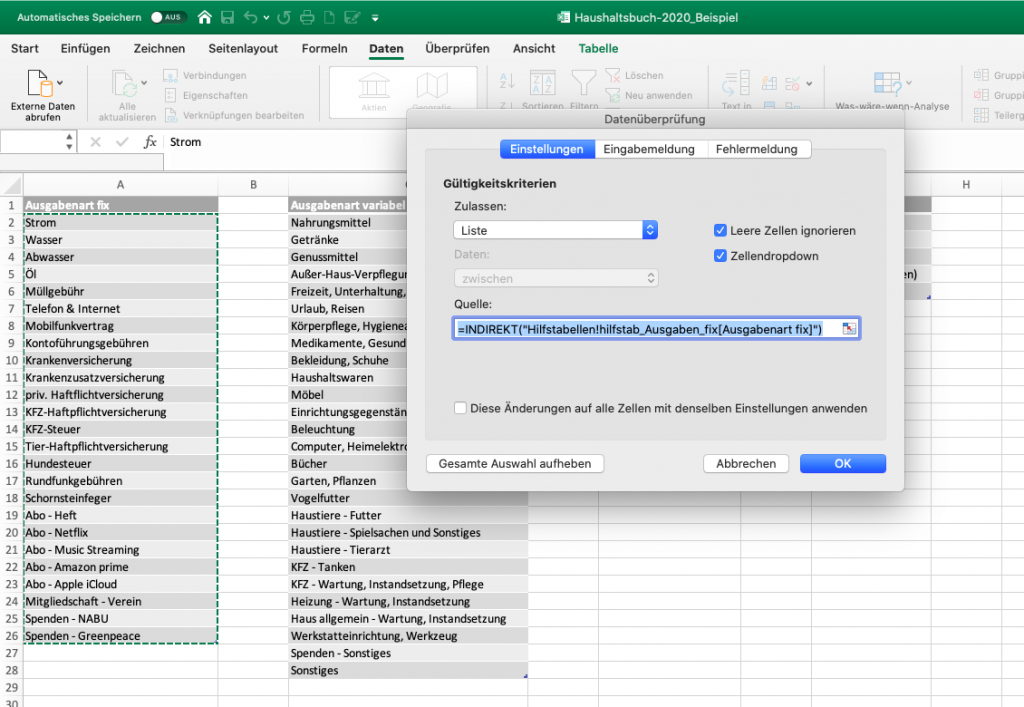The height and width of the screenshot is (707, 1024).
Task: Open the Start ribbon tab
Action: coord(25,48)
